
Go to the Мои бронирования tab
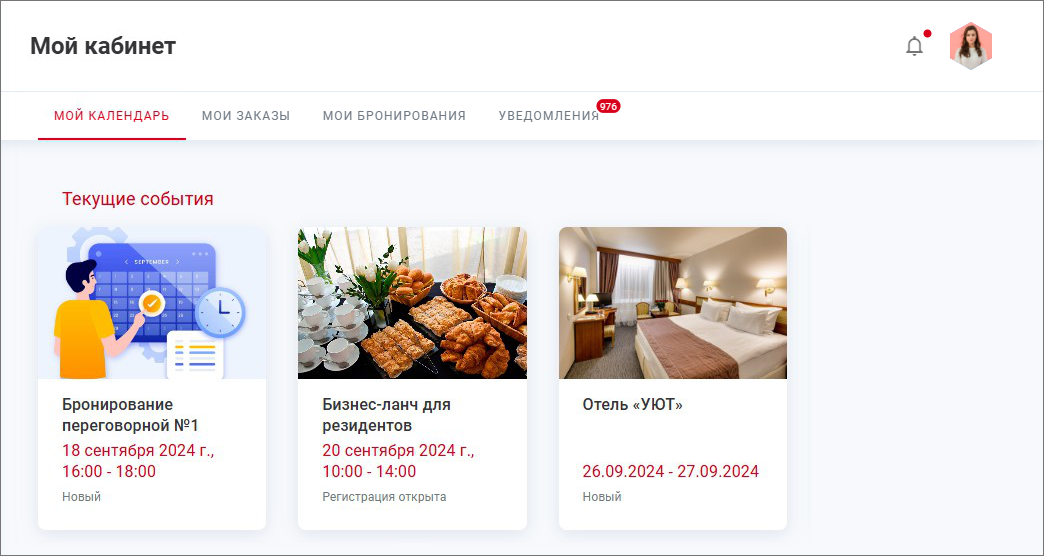[394, 116]
